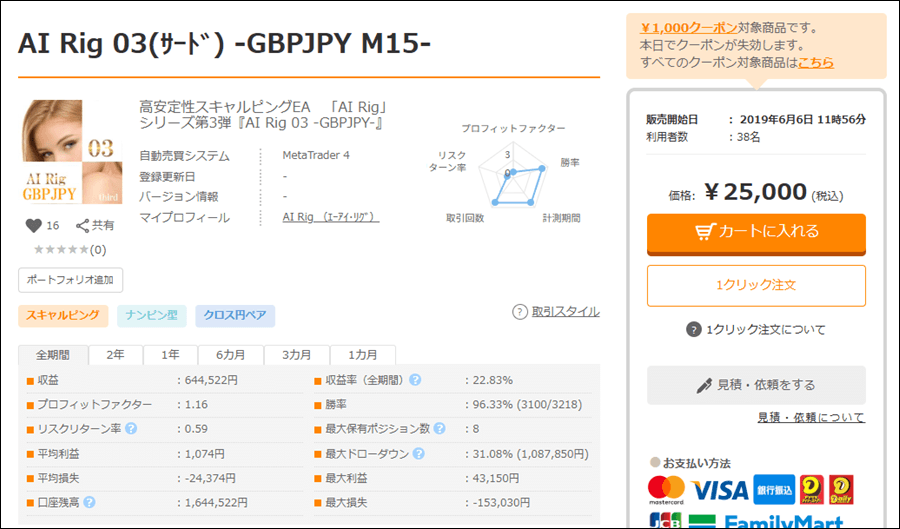Click the heart favorite icon

[33, 226]
